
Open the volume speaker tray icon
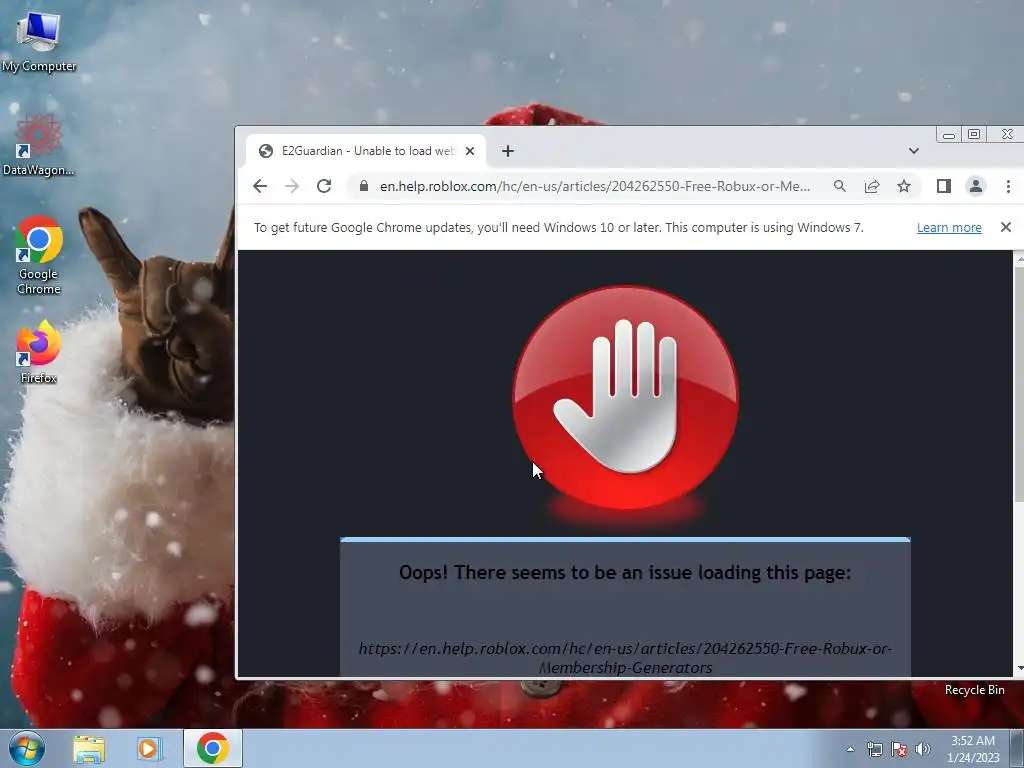click(922, 749)
